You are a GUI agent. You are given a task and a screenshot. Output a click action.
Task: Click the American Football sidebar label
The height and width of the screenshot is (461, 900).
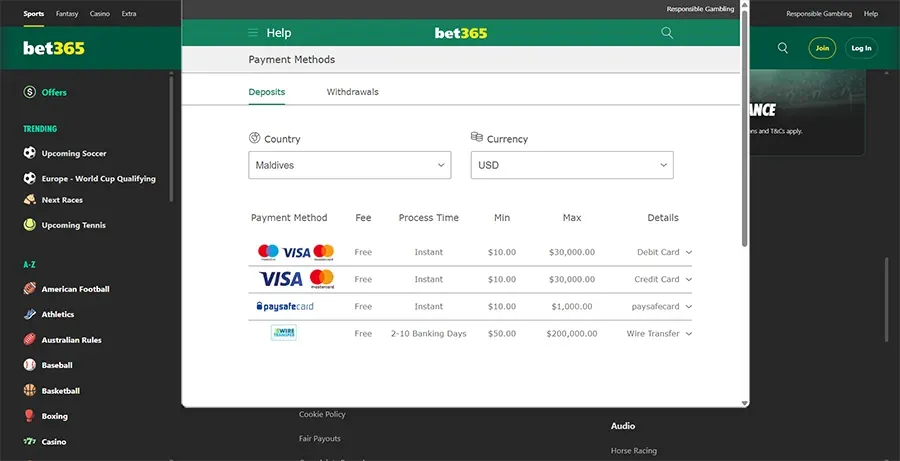pyautogui.click(x=75, y=289)
